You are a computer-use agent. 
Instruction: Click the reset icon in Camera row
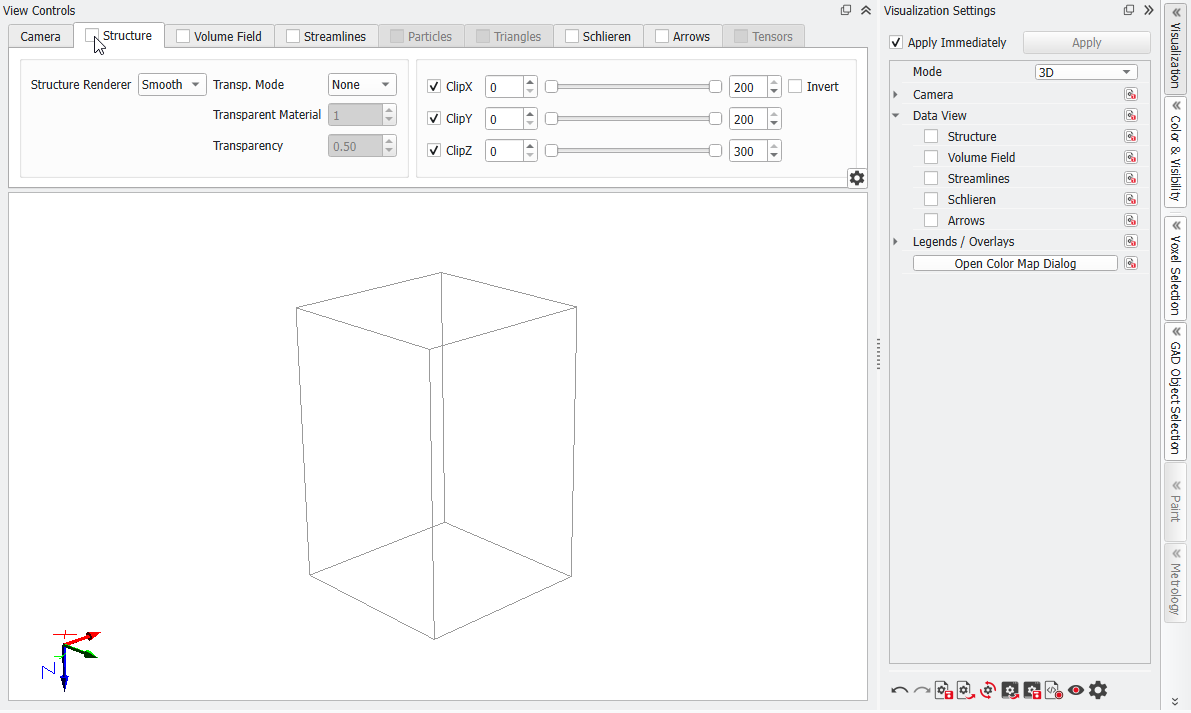click(x=1131, y=94)
